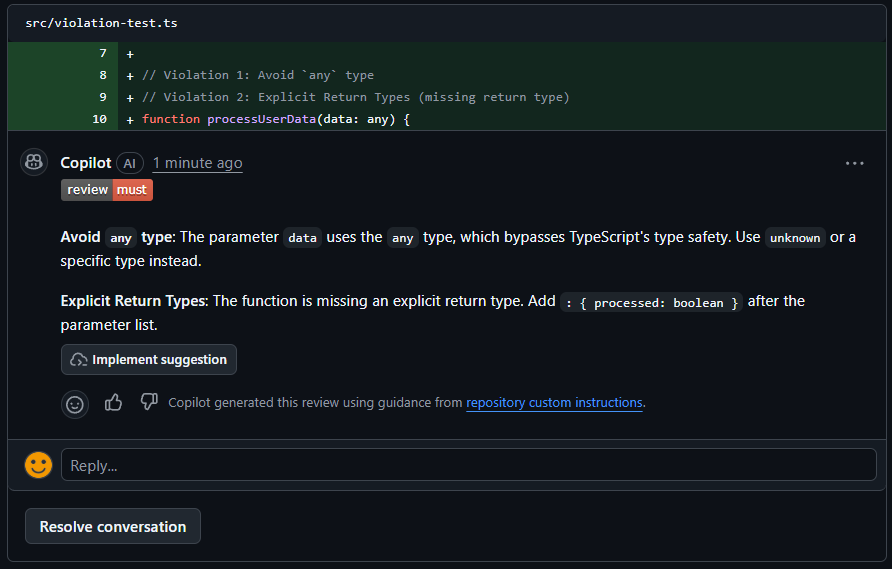Give thumbs down to Copilot's review

pyautogui.click(x=149, y=402)
